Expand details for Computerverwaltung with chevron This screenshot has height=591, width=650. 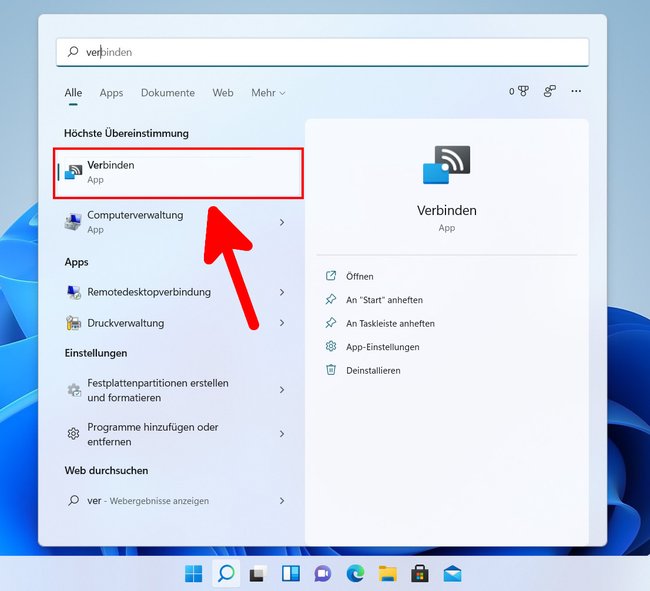coord(282,223)
